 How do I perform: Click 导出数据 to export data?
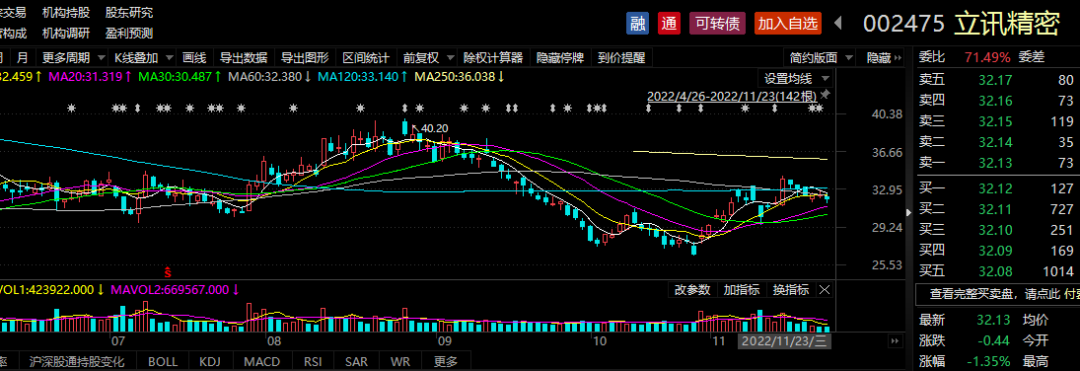(243, 57)
